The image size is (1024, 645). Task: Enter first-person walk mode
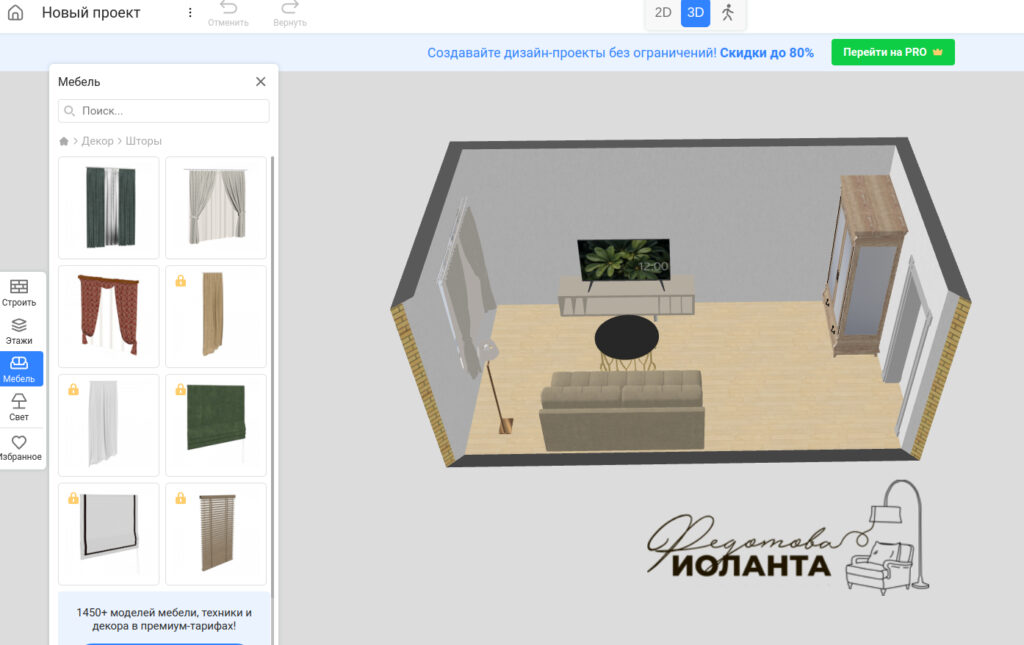click(x=728, y=12)
